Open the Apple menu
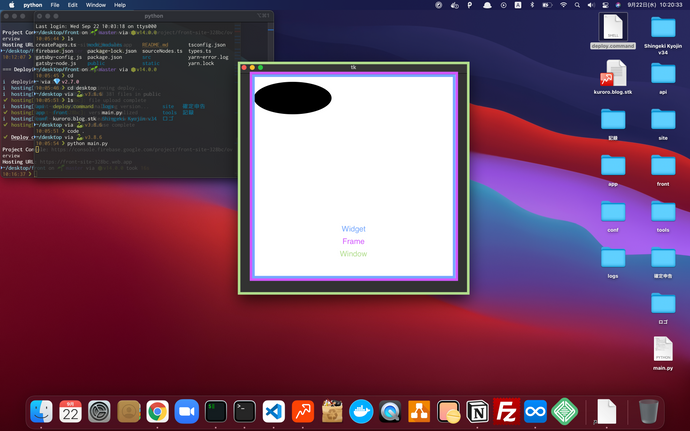 12,5
